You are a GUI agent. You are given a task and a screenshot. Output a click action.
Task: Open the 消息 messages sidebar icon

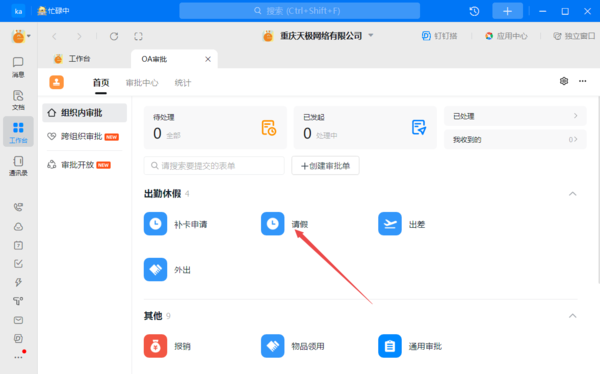pyautogui.click(x=18, y=67)
